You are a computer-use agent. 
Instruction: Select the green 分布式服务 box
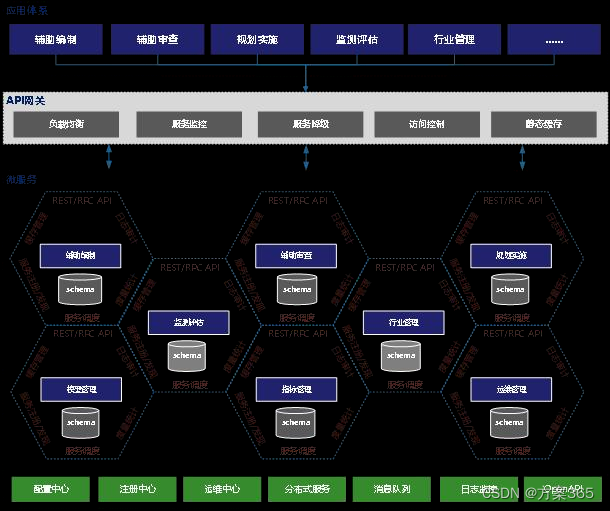[x=307, y=489]
